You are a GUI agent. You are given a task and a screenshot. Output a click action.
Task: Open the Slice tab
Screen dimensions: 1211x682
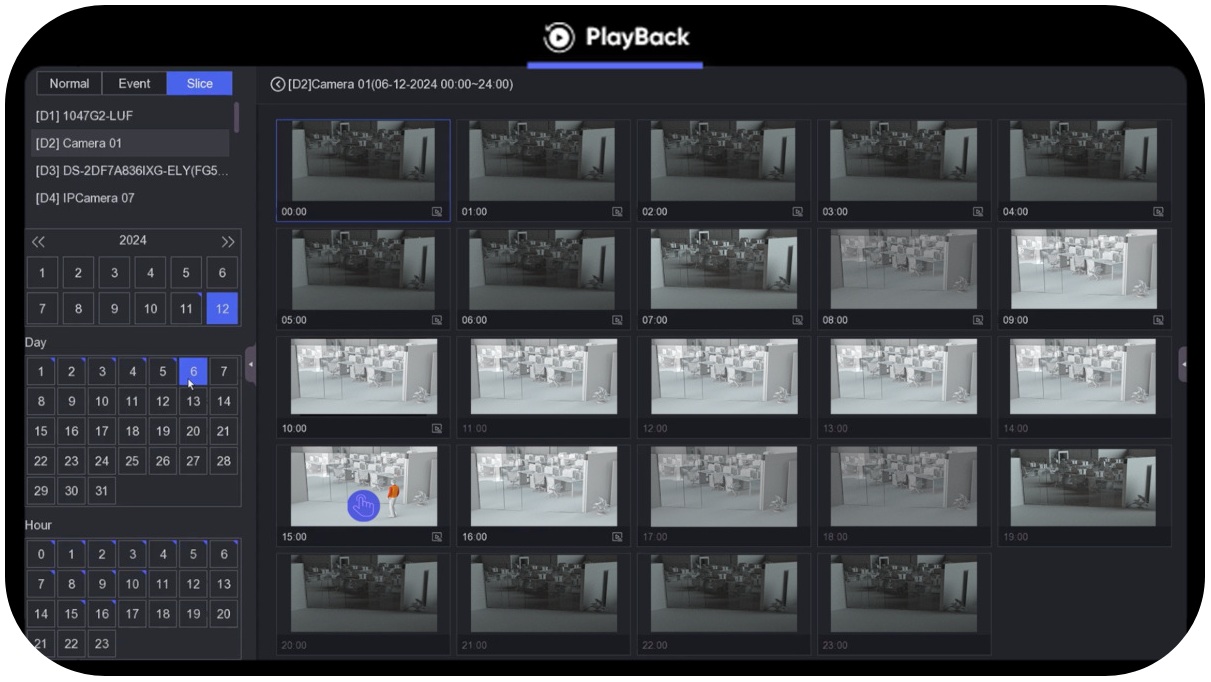[x=198, y=83]
